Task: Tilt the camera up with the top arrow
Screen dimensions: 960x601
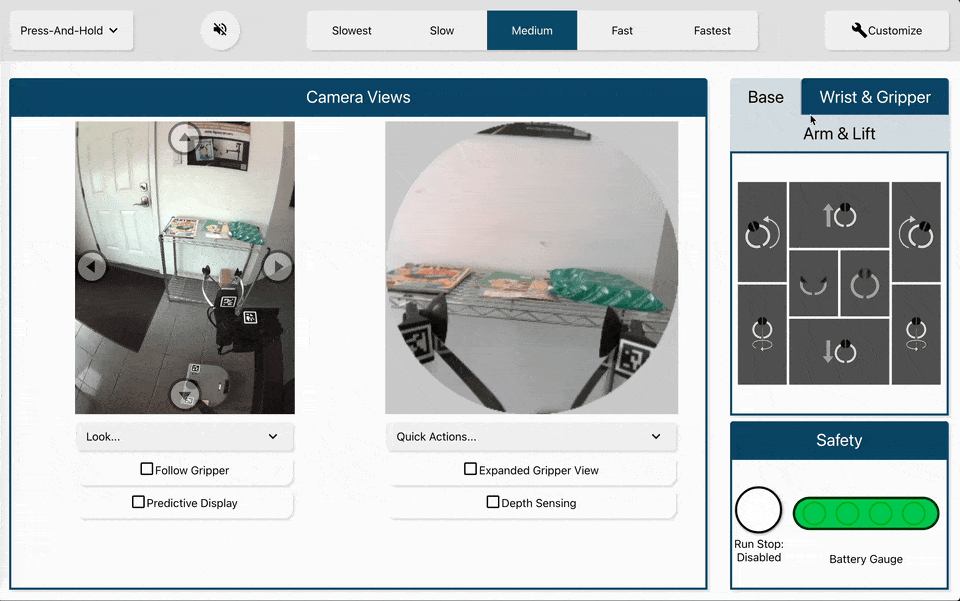Action: [185, 138]
